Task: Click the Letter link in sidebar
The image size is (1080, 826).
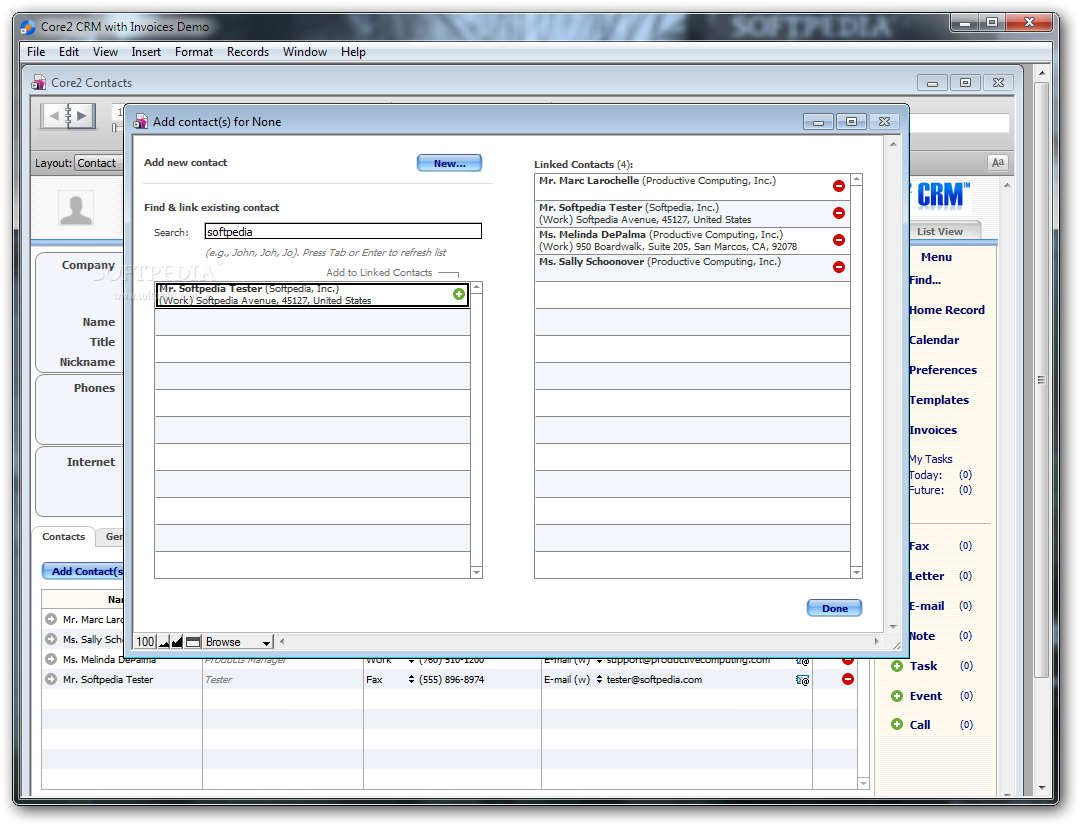Action: [x=926, y=576]
